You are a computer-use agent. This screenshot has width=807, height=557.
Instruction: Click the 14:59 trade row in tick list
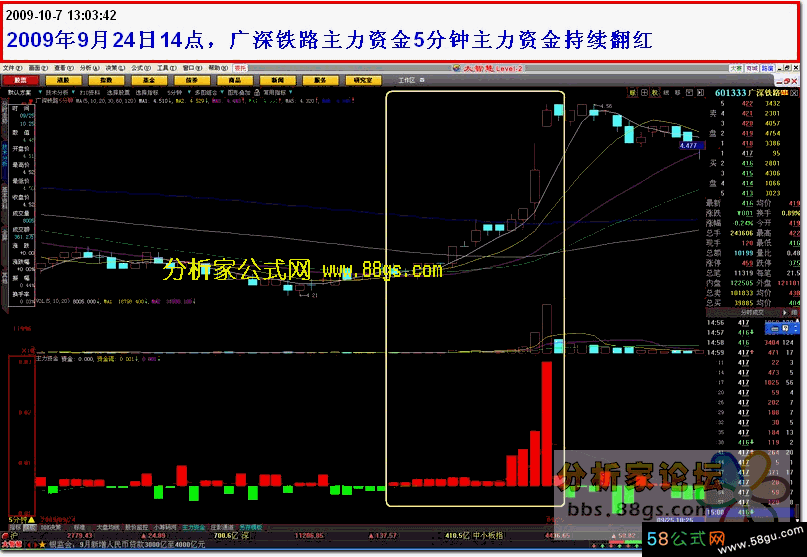point(751,353)
